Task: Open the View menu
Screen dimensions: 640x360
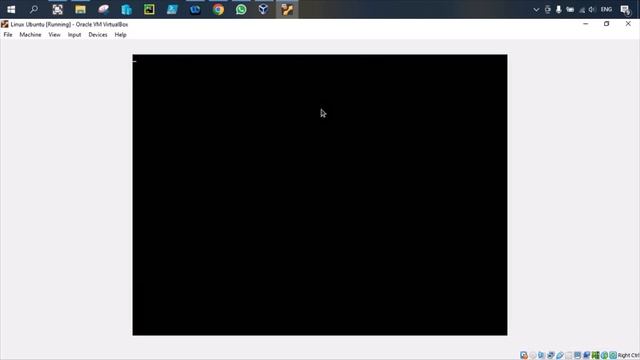Action: (x=54, y=35)
